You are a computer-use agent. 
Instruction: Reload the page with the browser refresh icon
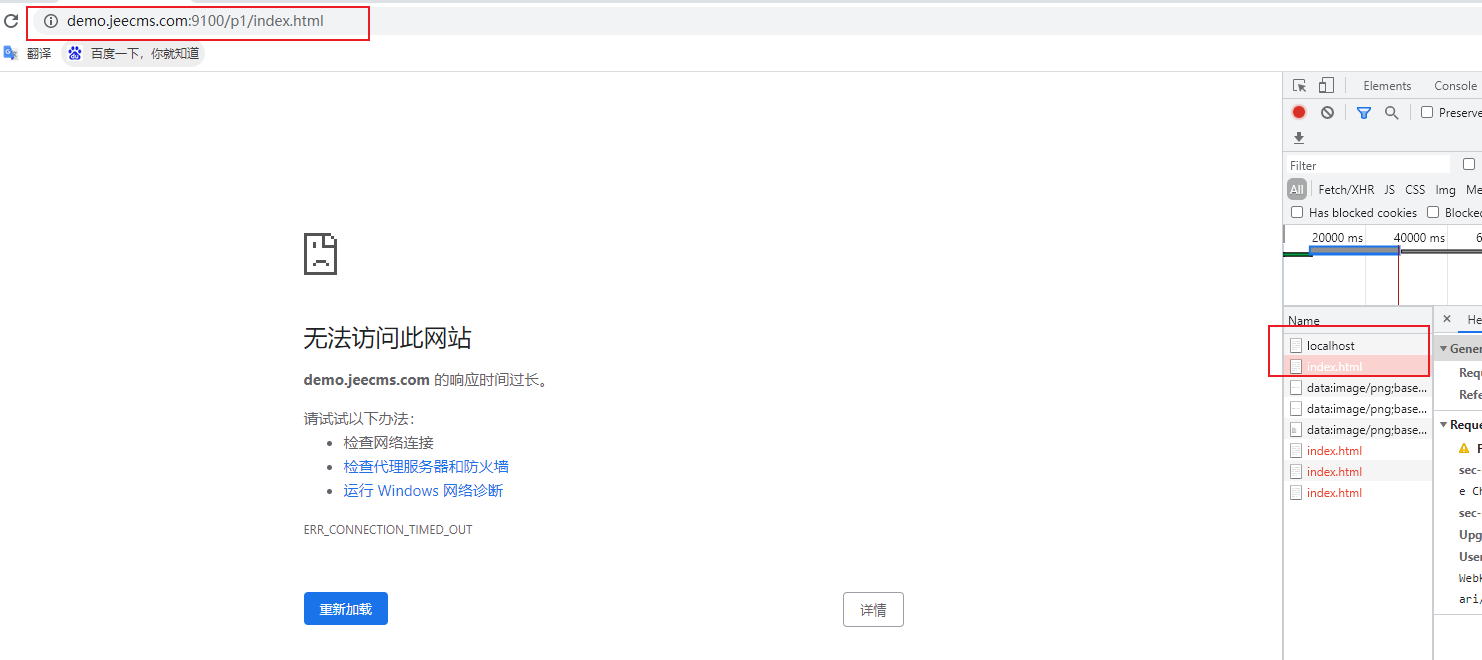pyautogui.click(x=11, y=20)
